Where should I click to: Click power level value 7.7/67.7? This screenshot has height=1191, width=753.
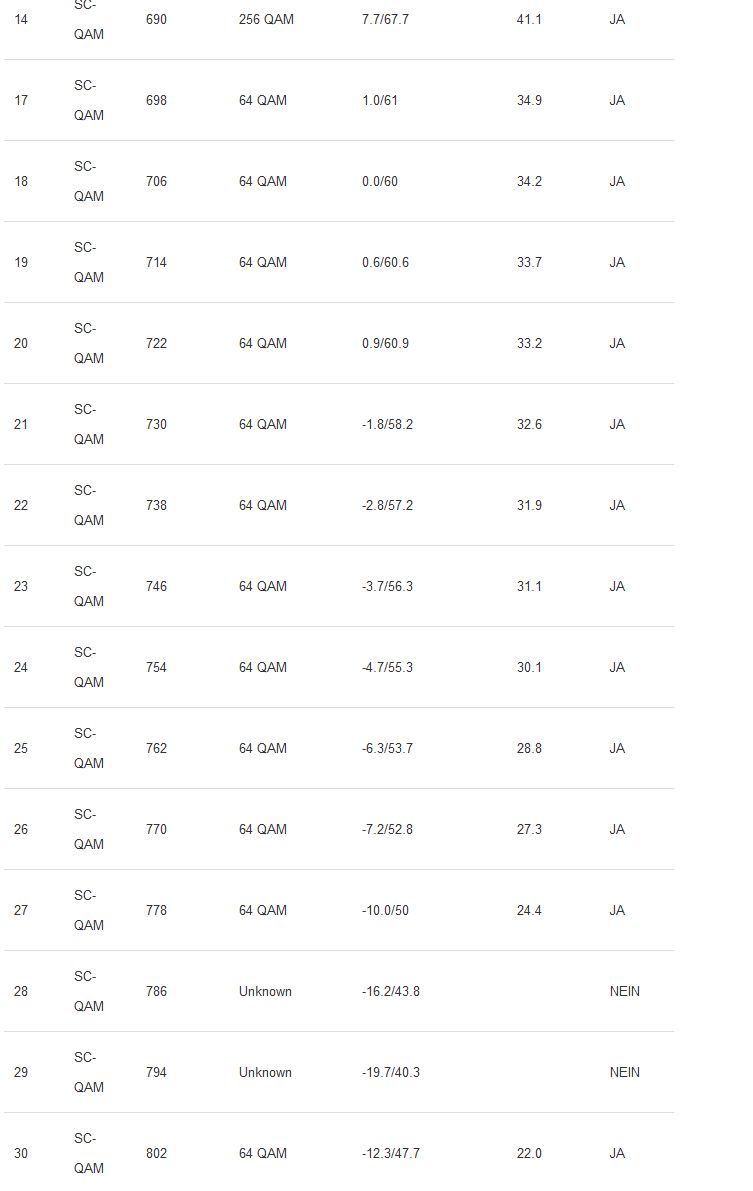(x=385, y=19)
